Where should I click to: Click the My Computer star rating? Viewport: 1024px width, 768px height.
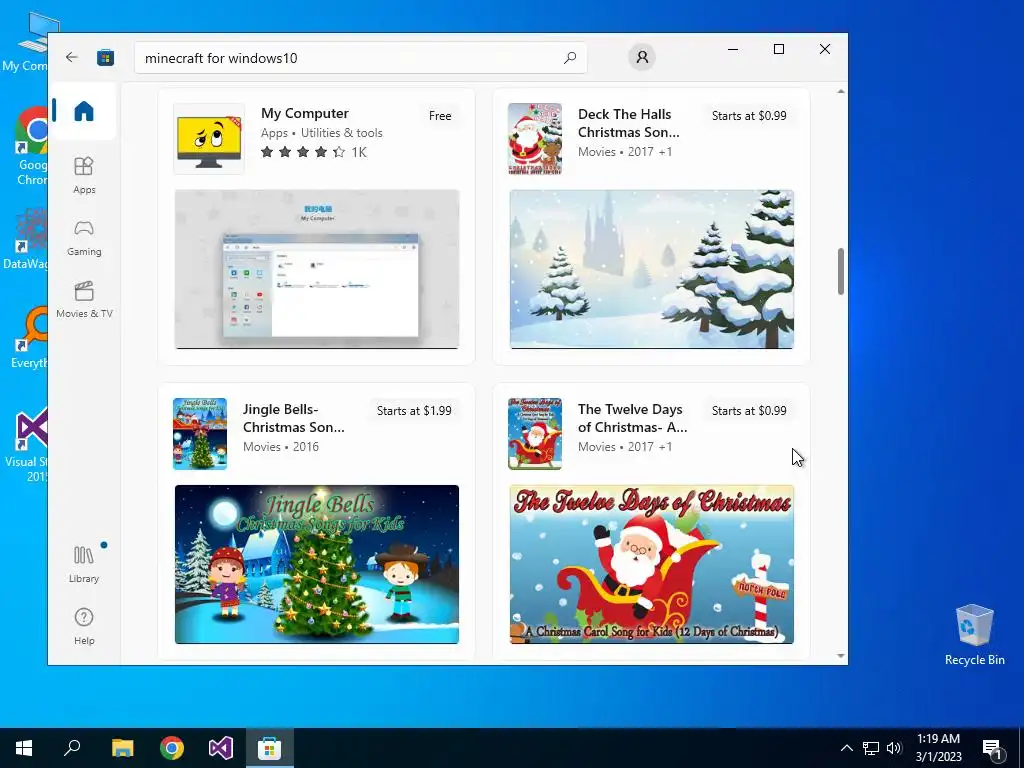tap(304, 152)
